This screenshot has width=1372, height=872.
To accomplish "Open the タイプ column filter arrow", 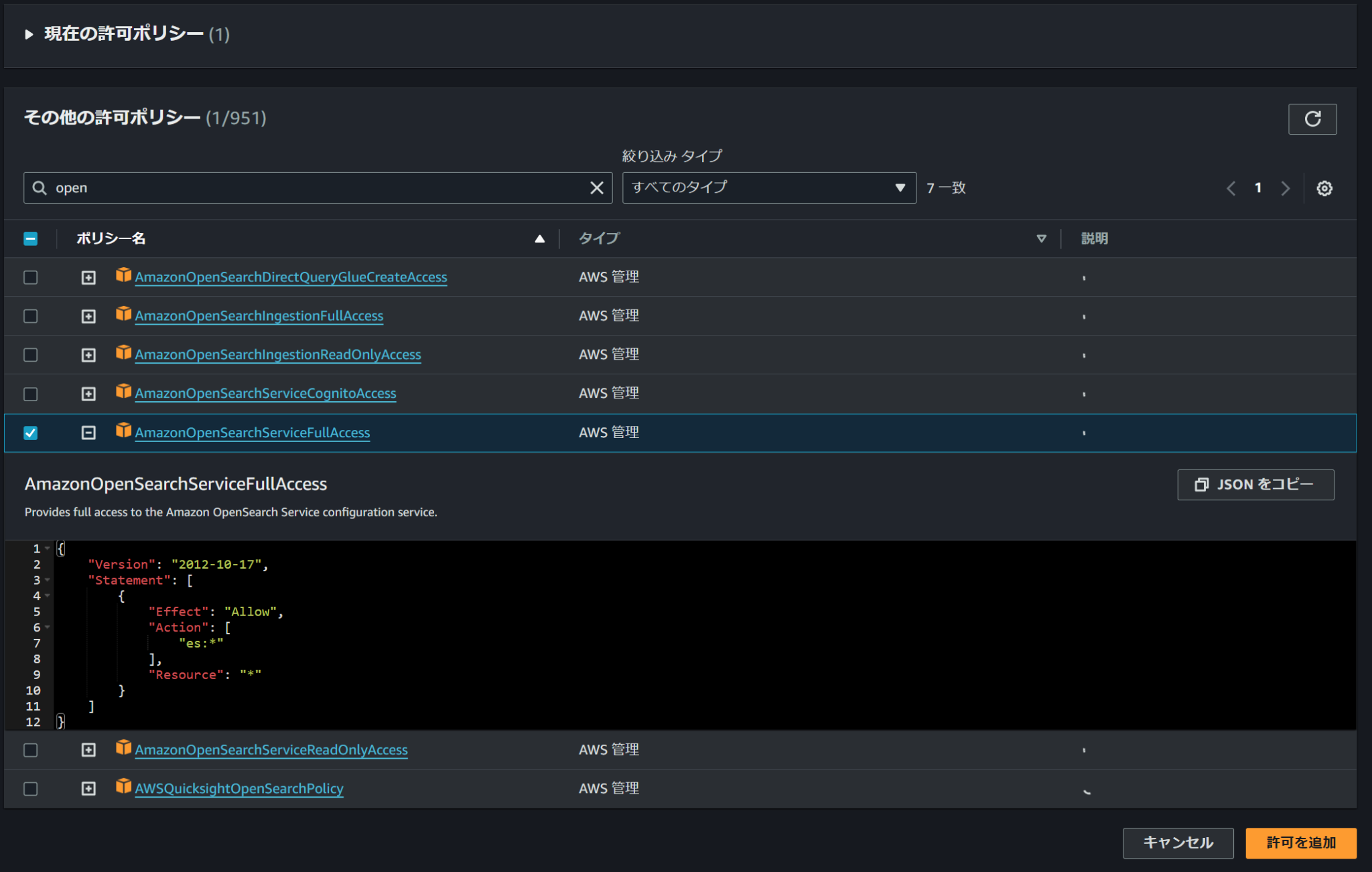I will click(1040, 238).
